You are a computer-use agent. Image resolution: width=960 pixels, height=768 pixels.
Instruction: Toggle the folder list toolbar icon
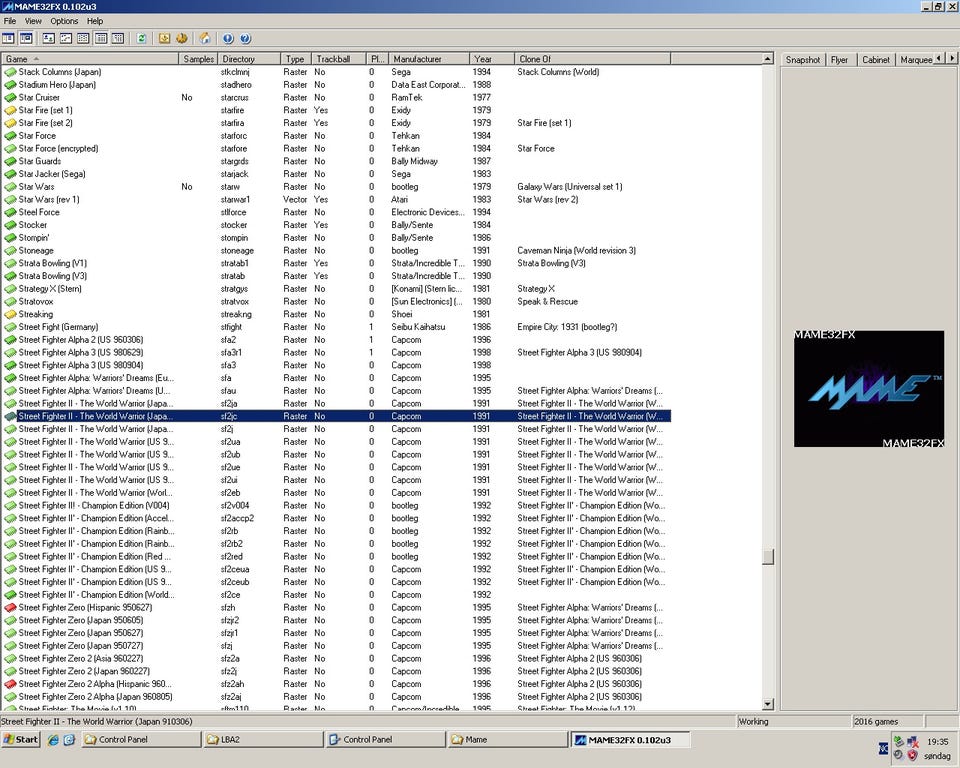point(8,39)
